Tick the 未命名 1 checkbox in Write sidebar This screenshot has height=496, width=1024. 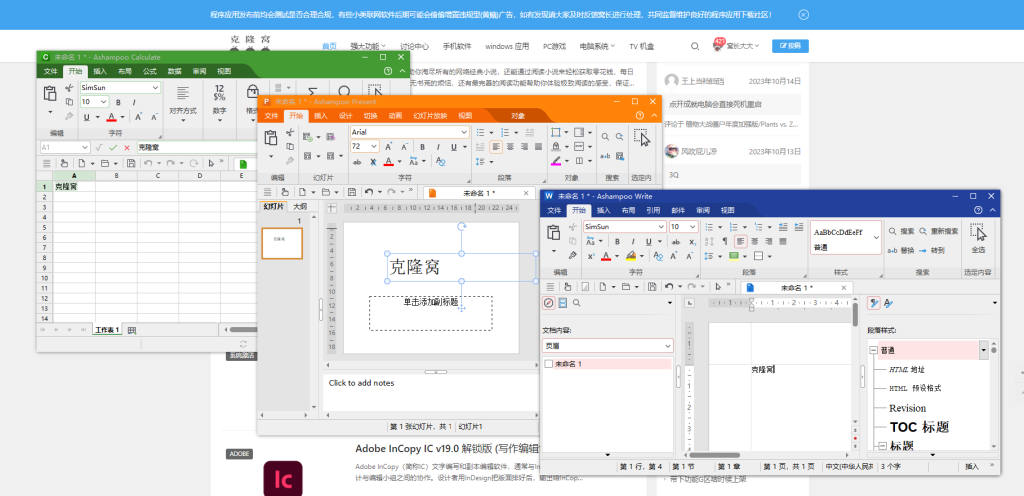[549, 364]
